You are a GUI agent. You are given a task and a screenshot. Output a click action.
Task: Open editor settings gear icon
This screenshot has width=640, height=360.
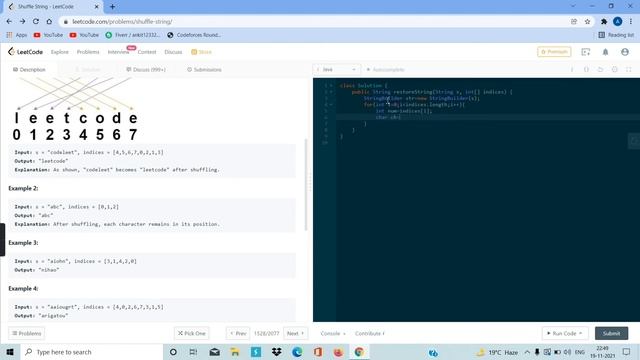614,70
